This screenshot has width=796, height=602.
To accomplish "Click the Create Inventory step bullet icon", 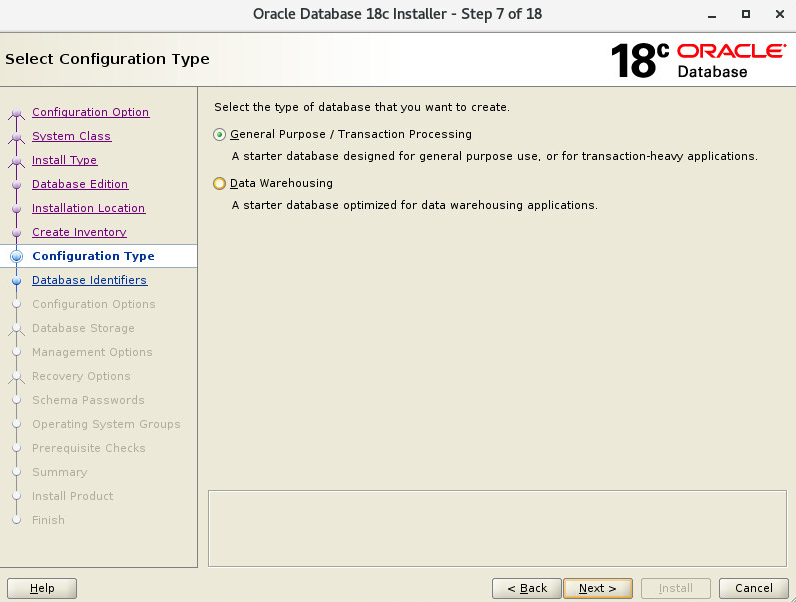I will coord(16,232).
